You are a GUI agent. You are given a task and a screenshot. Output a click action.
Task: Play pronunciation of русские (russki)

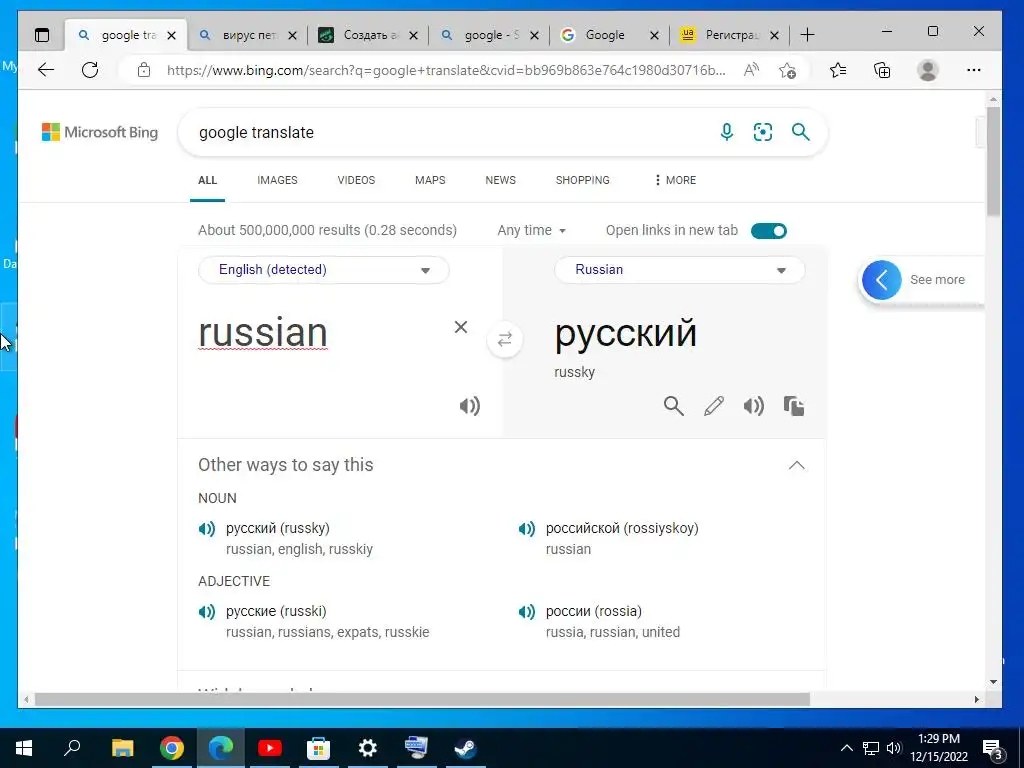207,611
